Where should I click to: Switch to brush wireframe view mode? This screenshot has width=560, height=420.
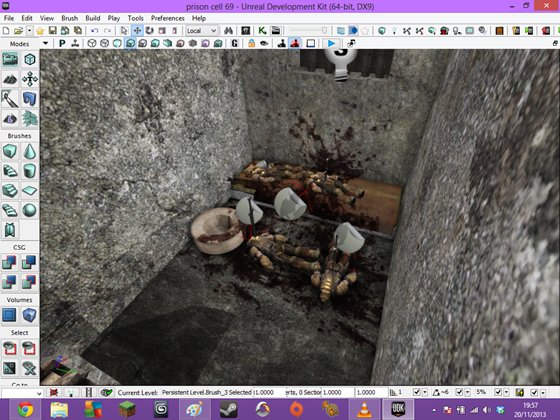tap(92, 44)
